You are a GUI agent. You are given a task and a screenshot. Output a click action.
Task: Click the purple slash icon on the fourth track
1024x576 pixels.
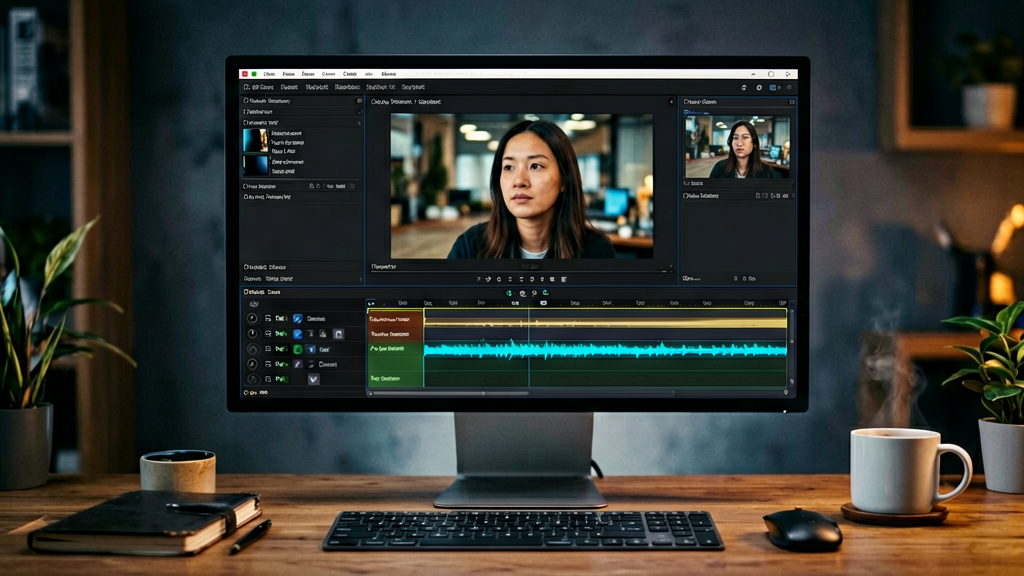pyautogui.click(x=298, y=364)
